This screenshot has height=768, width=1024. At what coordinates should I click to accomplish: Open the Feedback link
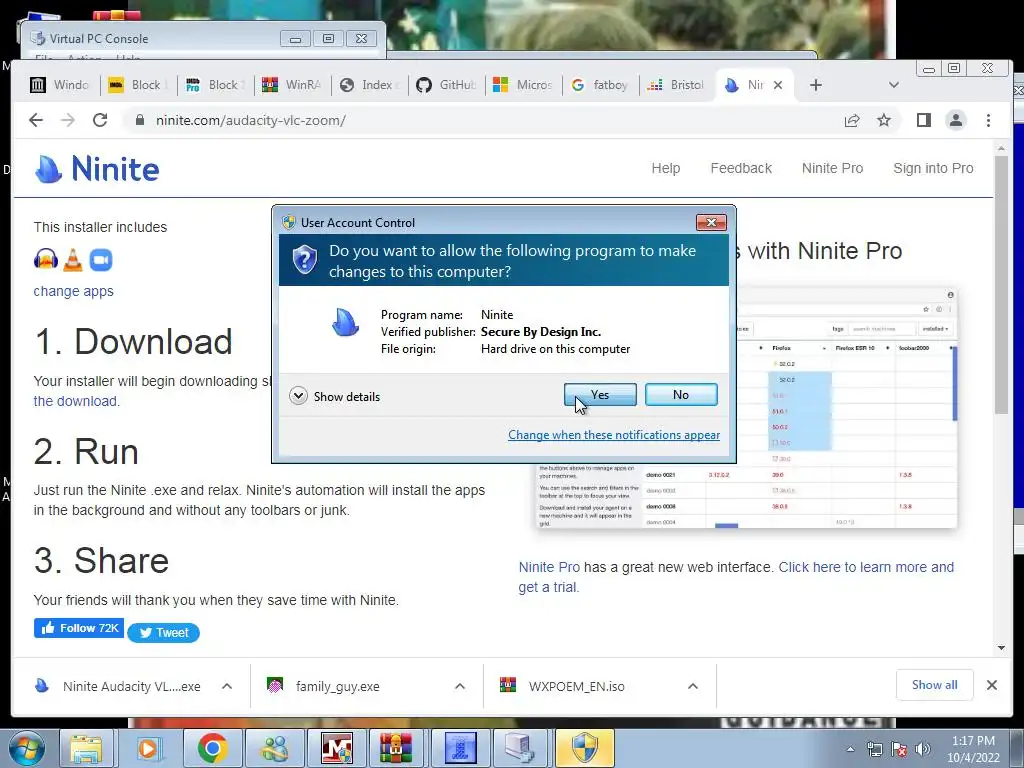coord(741,168)
